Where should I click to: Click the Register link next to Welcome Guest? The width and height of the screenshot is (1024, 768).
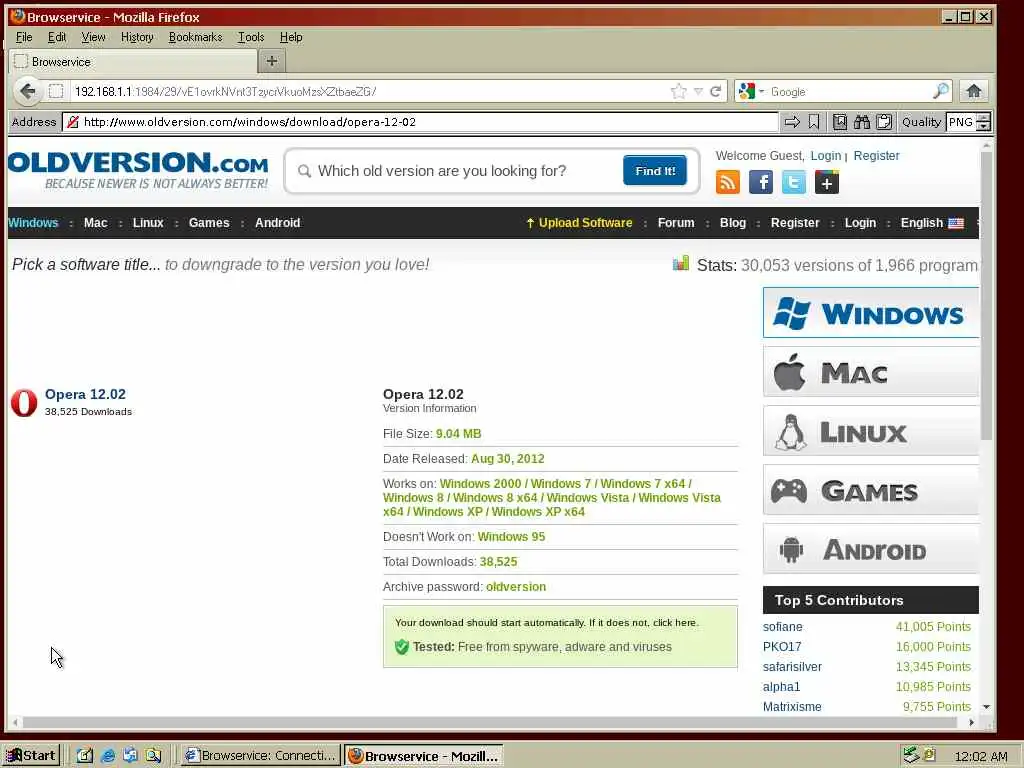(876, 155)
